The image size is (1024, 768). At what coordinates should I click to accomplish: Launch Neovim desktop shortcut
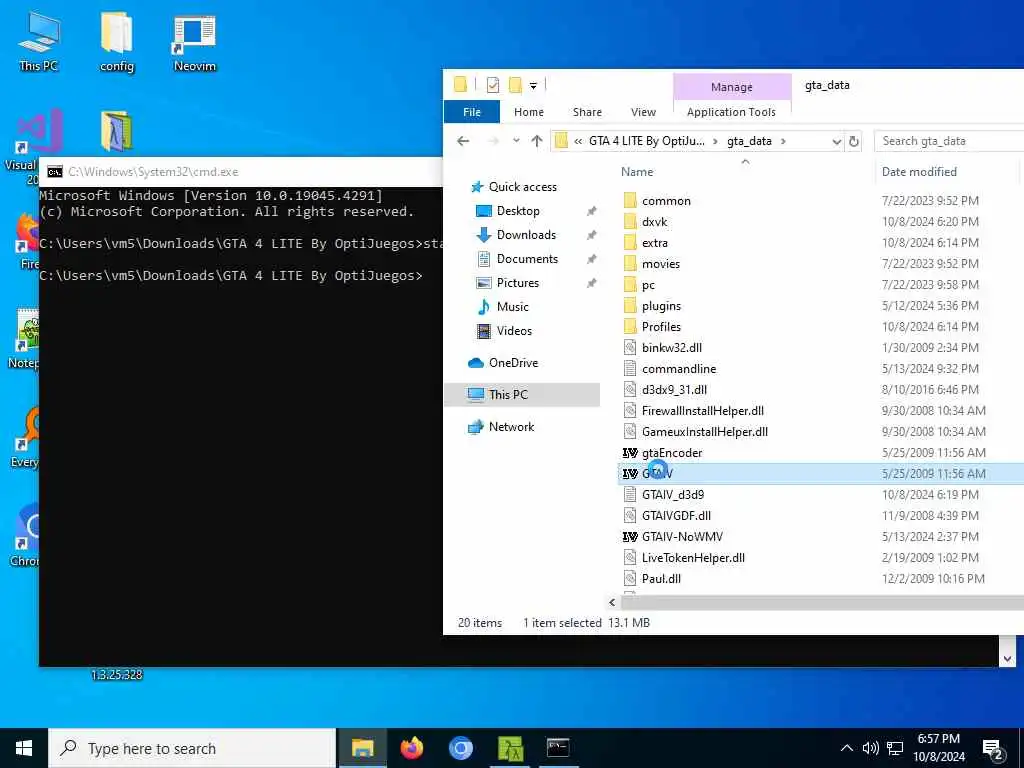[x=195, y=40]
